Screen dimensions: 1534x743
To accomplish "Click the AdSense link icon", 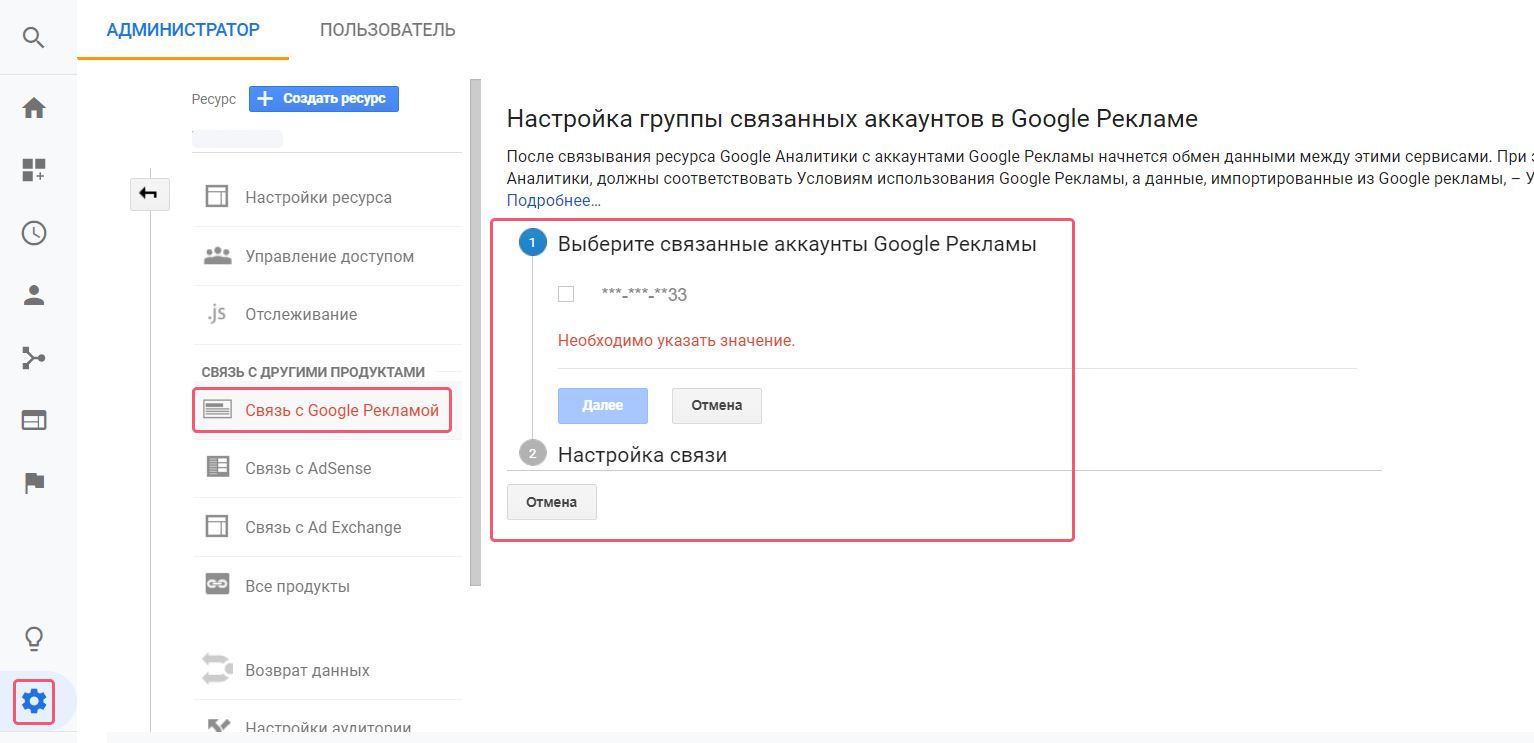I will tap(217, 468).
